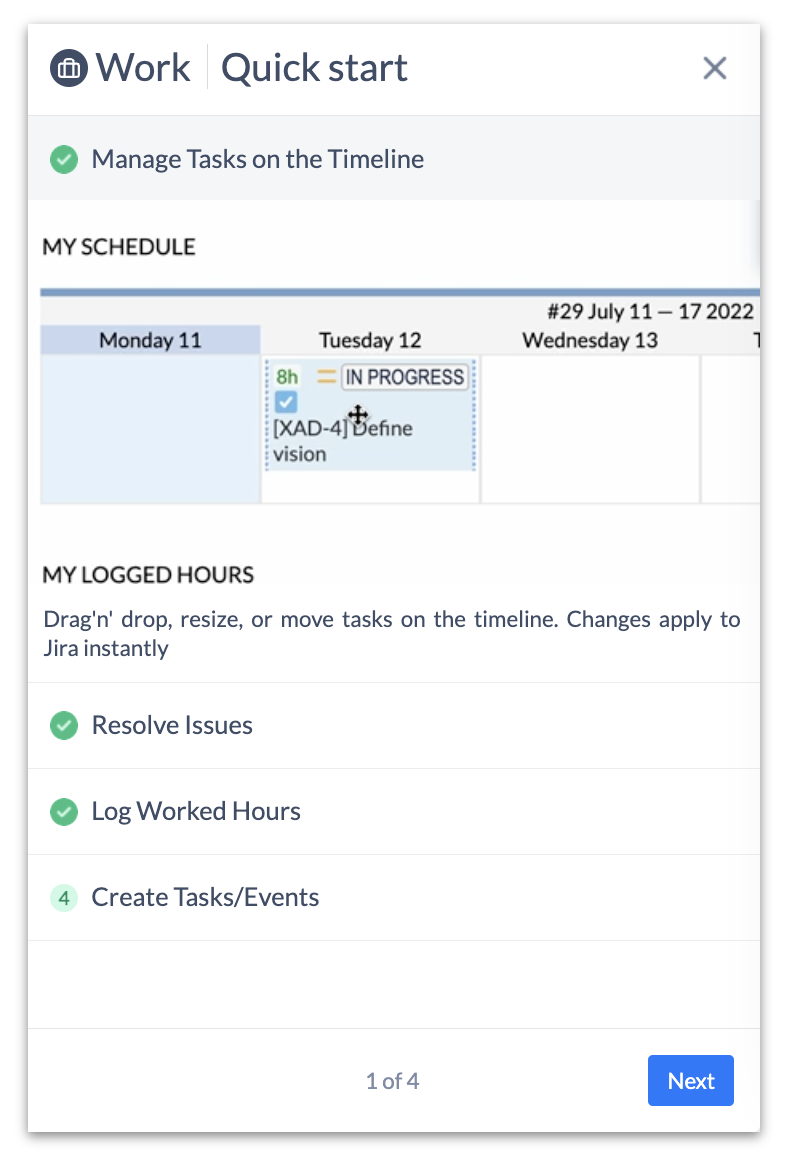Click the blue task-type checkbox icon
Screen dimensions: 800x1168
(x=286, y=402)
